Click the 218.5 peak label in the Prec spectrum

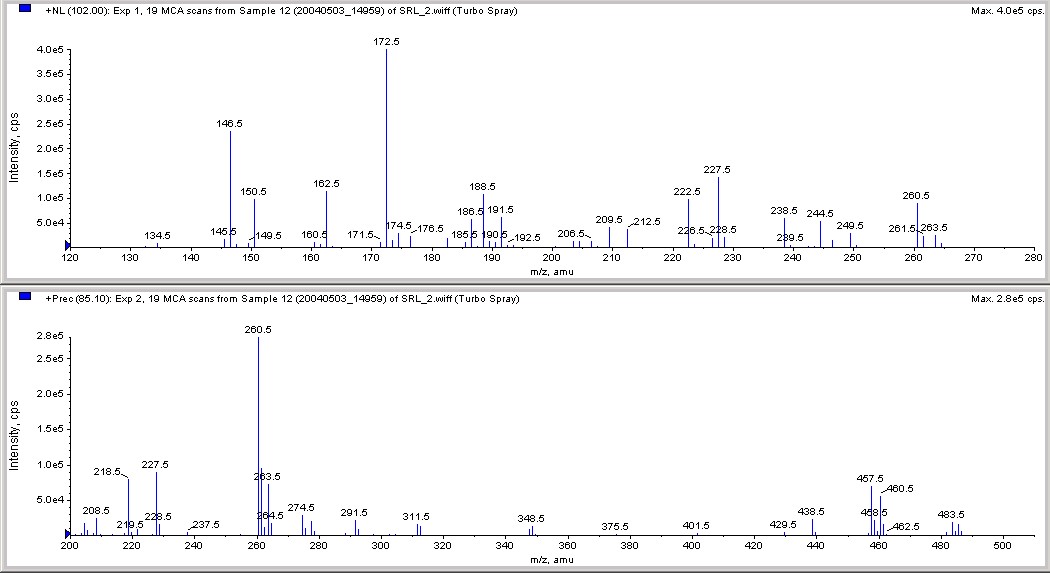pos(107,472)
